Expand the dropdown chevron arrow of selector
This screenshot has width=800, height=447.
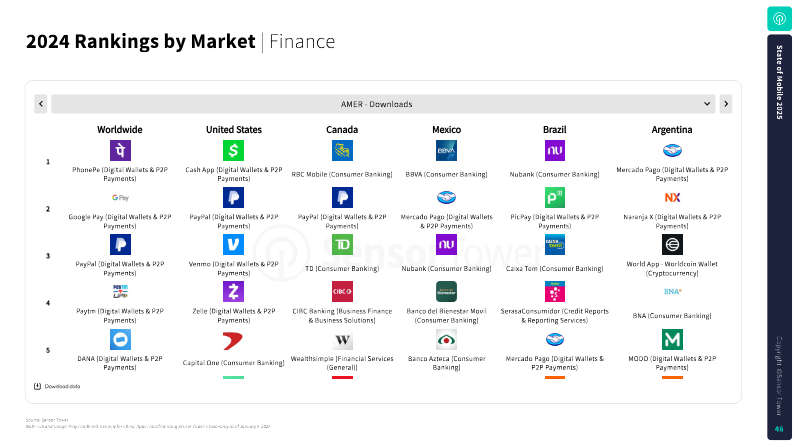707,104
